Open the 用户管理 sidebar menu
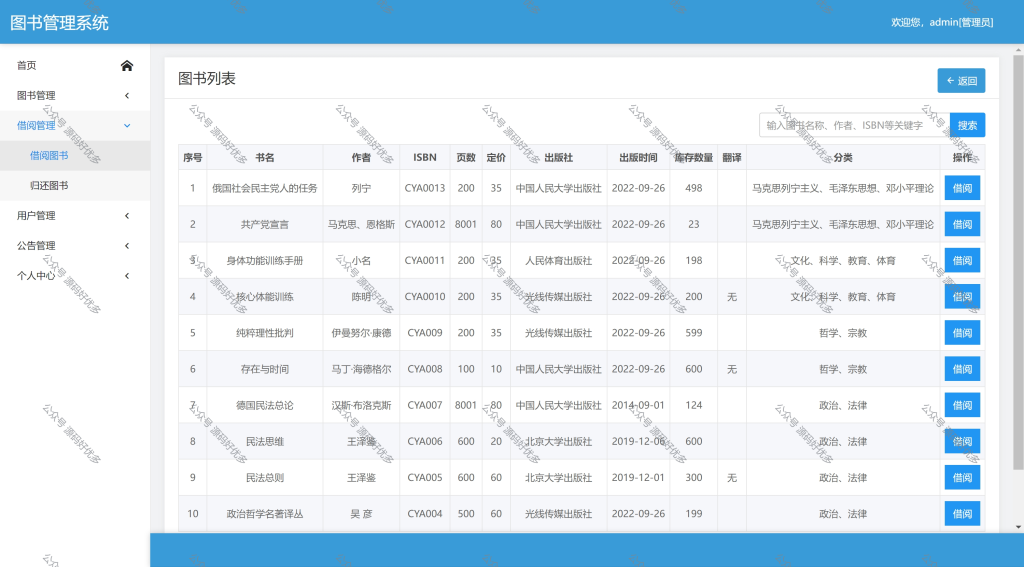 pos(75,216)
